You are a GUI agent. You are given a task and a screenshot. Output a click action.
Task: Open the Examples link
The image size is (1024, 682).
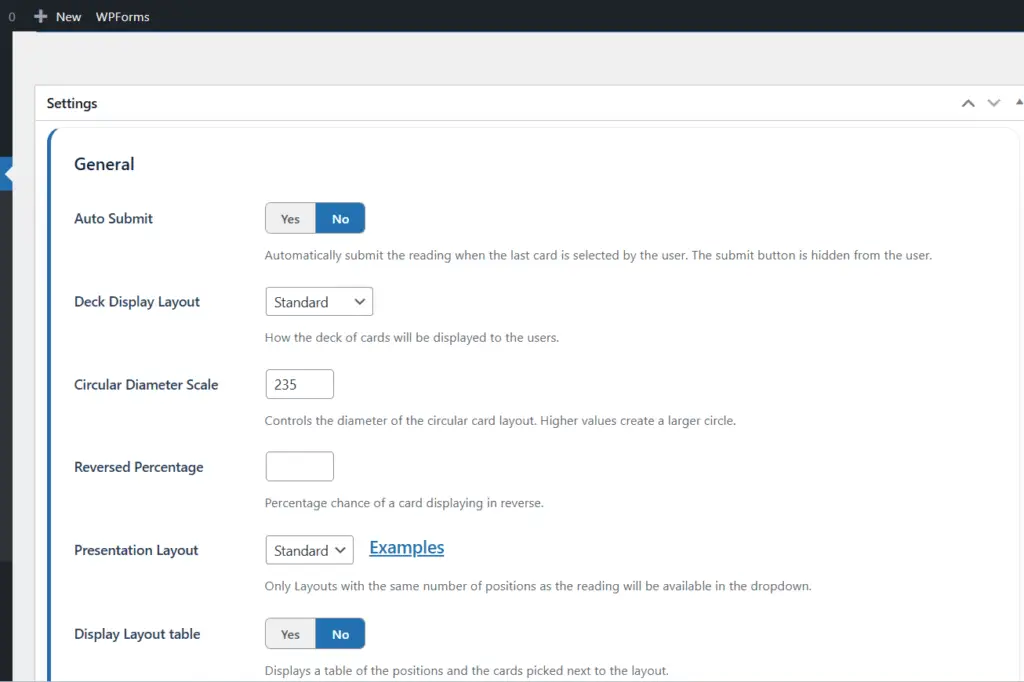(x=407, y=547)
